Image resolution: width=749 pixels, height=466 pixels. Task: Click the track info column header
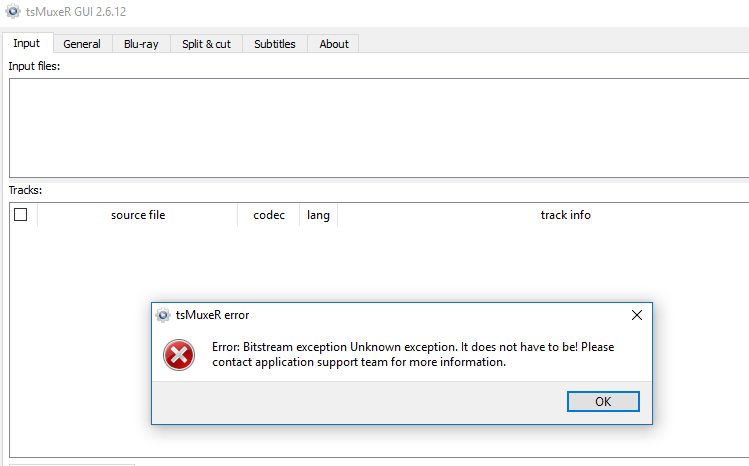[565, 215]
